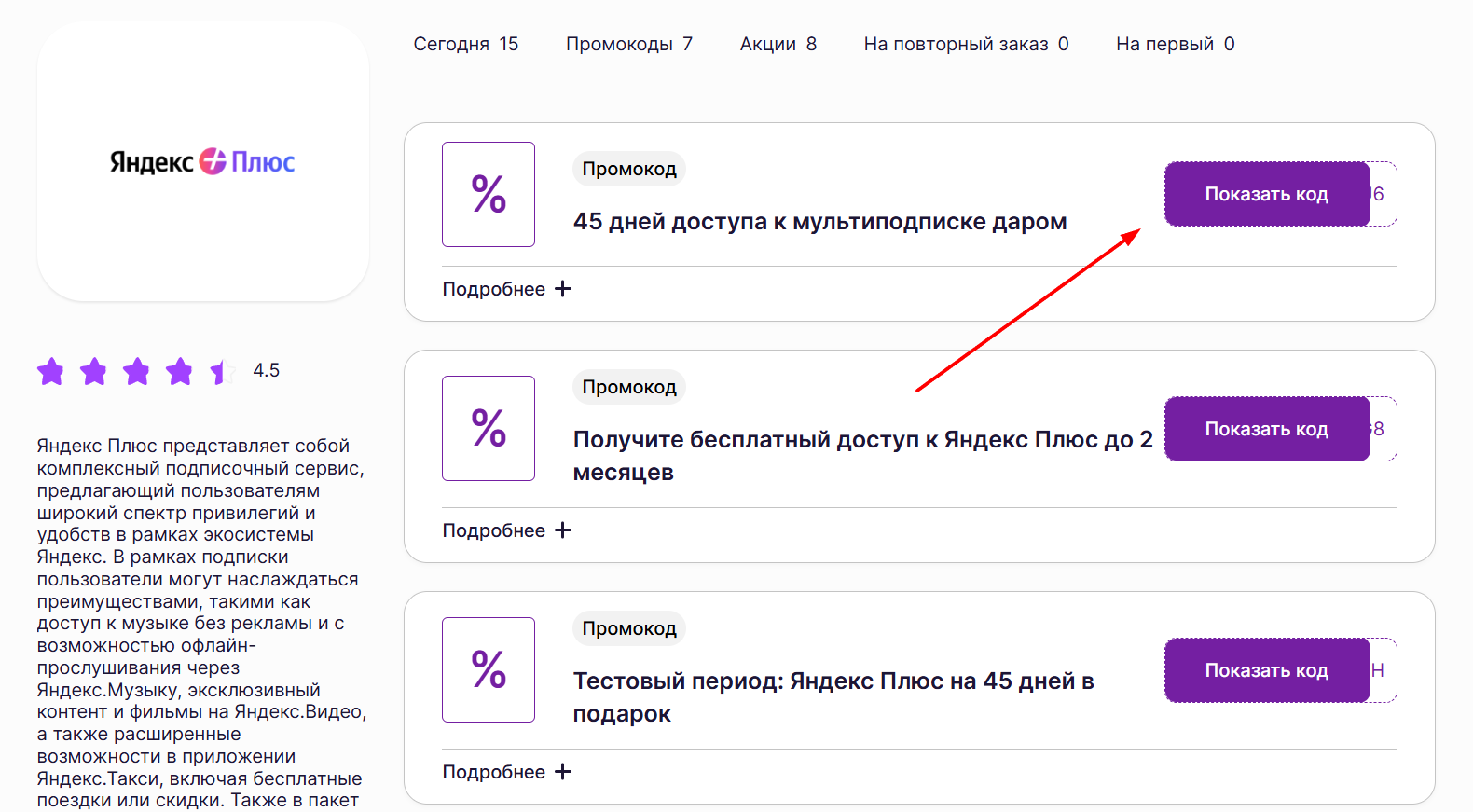Viewport: 1473px width, 812px height.
Task: Switch to the На первый tab
Action: coord(1176,44)
